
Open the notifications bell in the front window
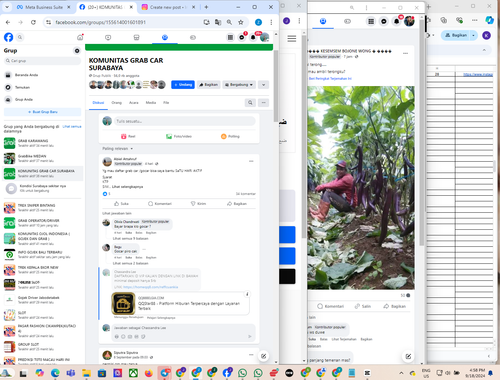(253, 37)
